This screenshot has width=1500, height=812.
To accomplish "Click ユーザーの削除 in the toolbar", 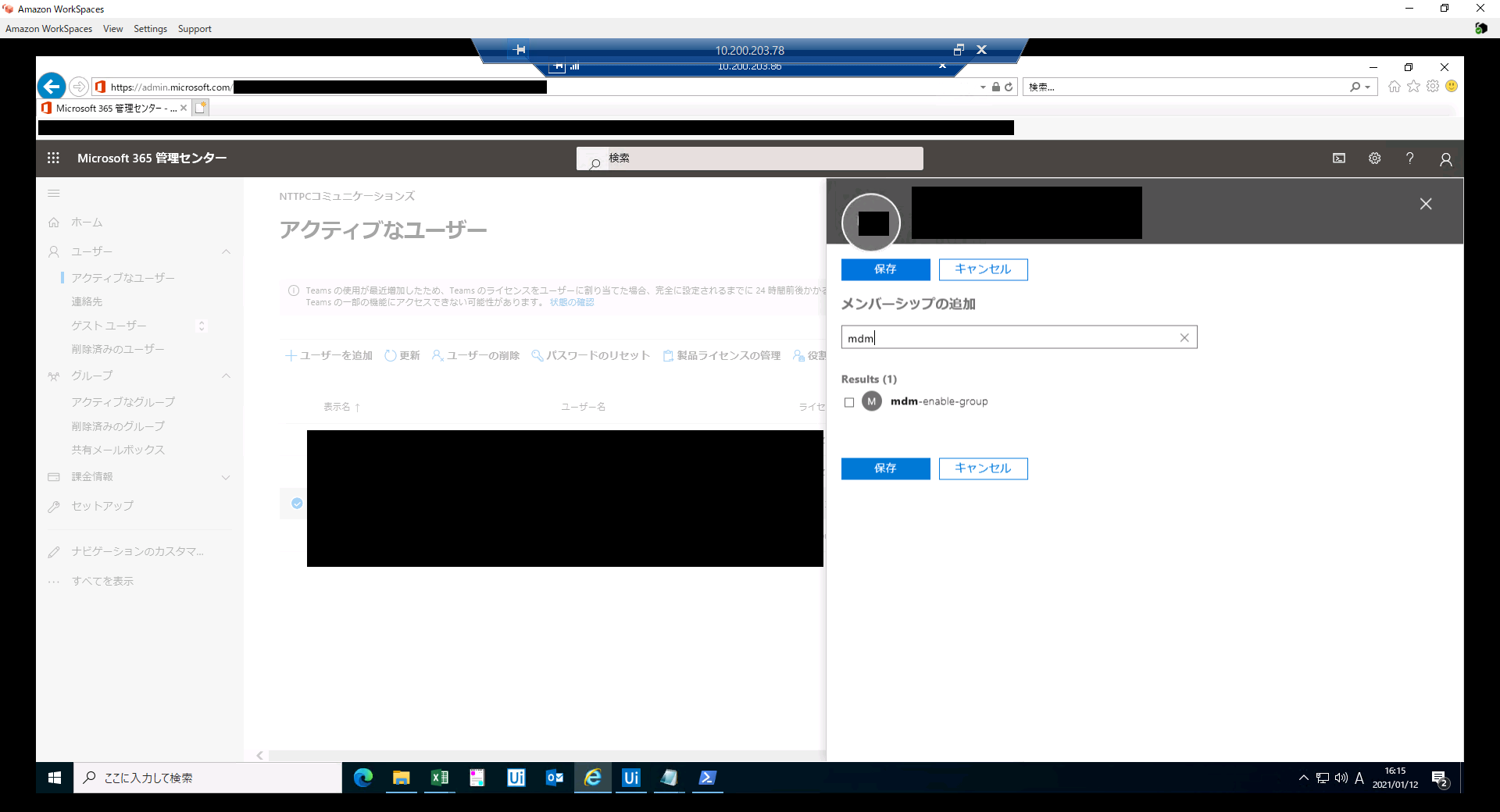I will pos(476,355).
